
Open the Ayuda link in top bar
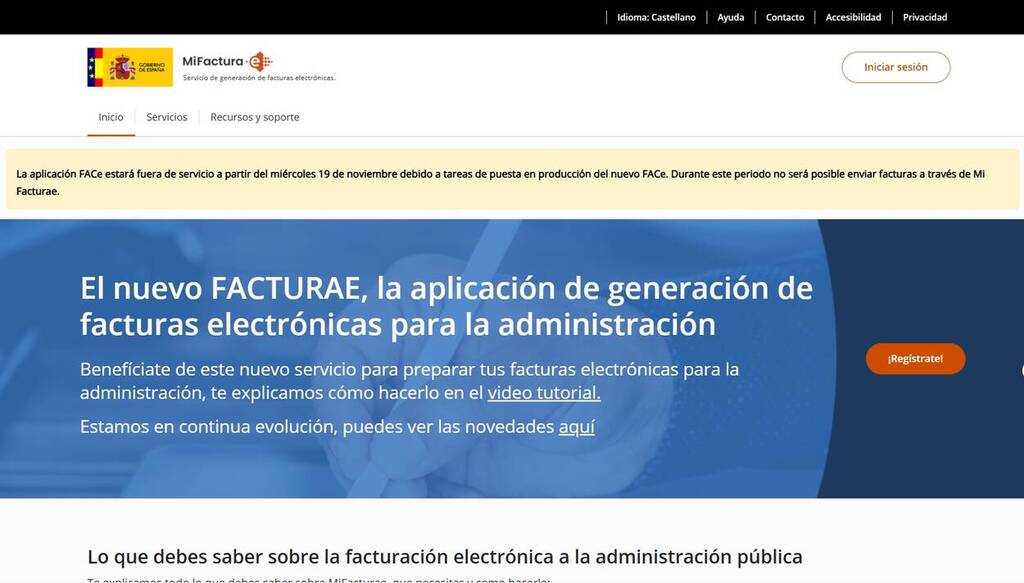[730, 17]
